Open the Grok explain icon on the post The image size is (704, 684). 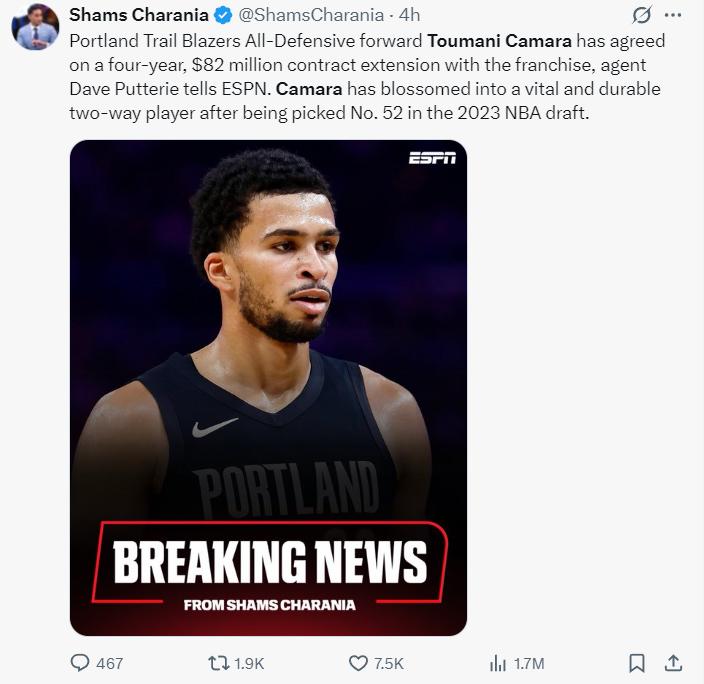[x=642, y=15]
